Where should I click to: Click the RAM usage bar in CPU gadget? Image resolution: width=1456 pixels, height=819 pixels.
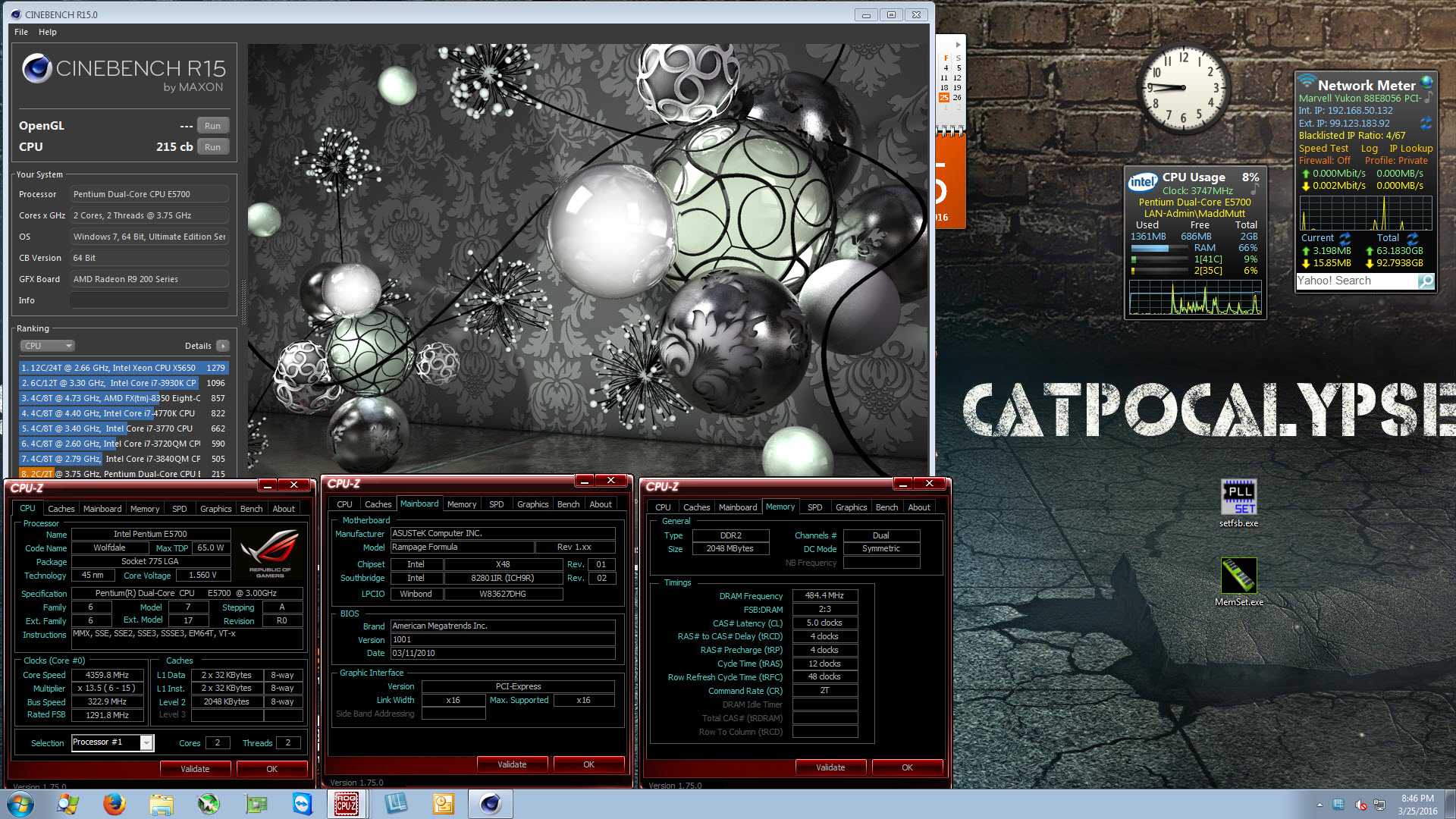1159,248
